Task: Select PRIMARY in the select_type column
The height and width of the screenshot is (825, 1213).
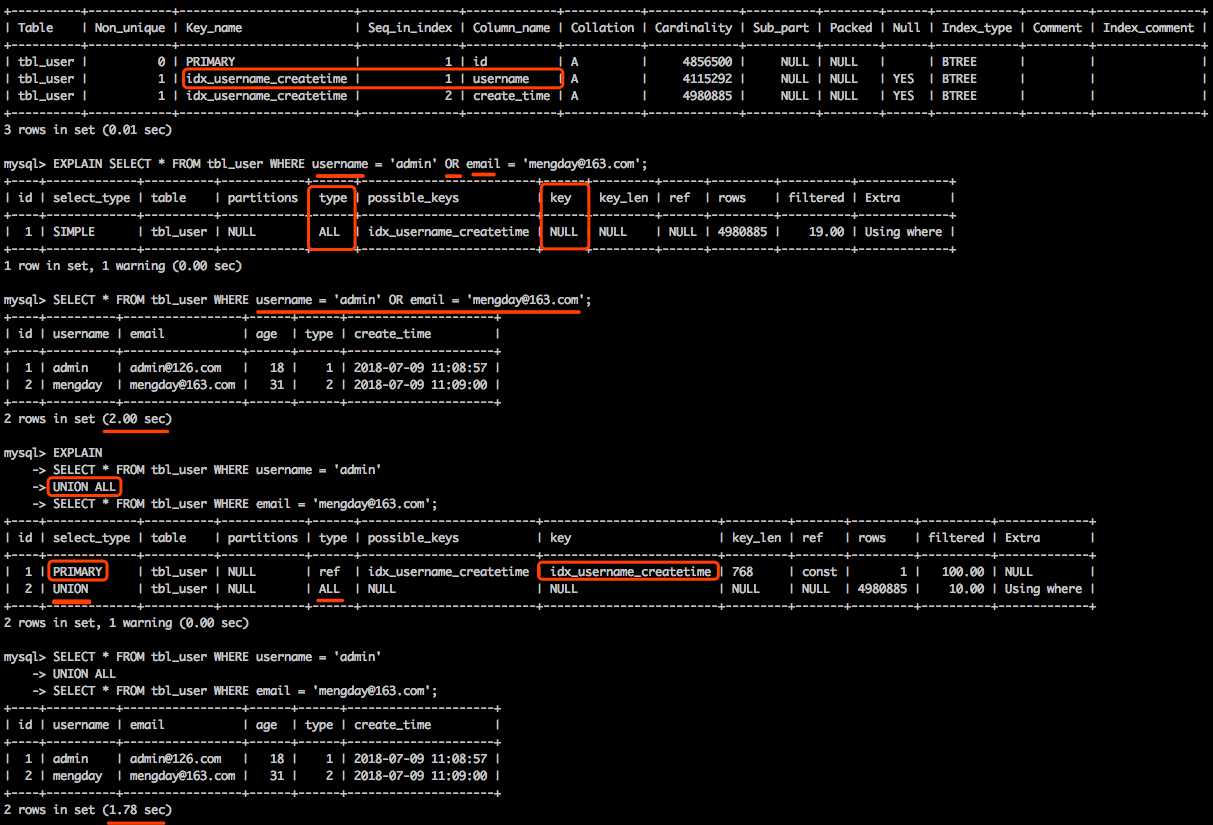Action: point(77,572)
